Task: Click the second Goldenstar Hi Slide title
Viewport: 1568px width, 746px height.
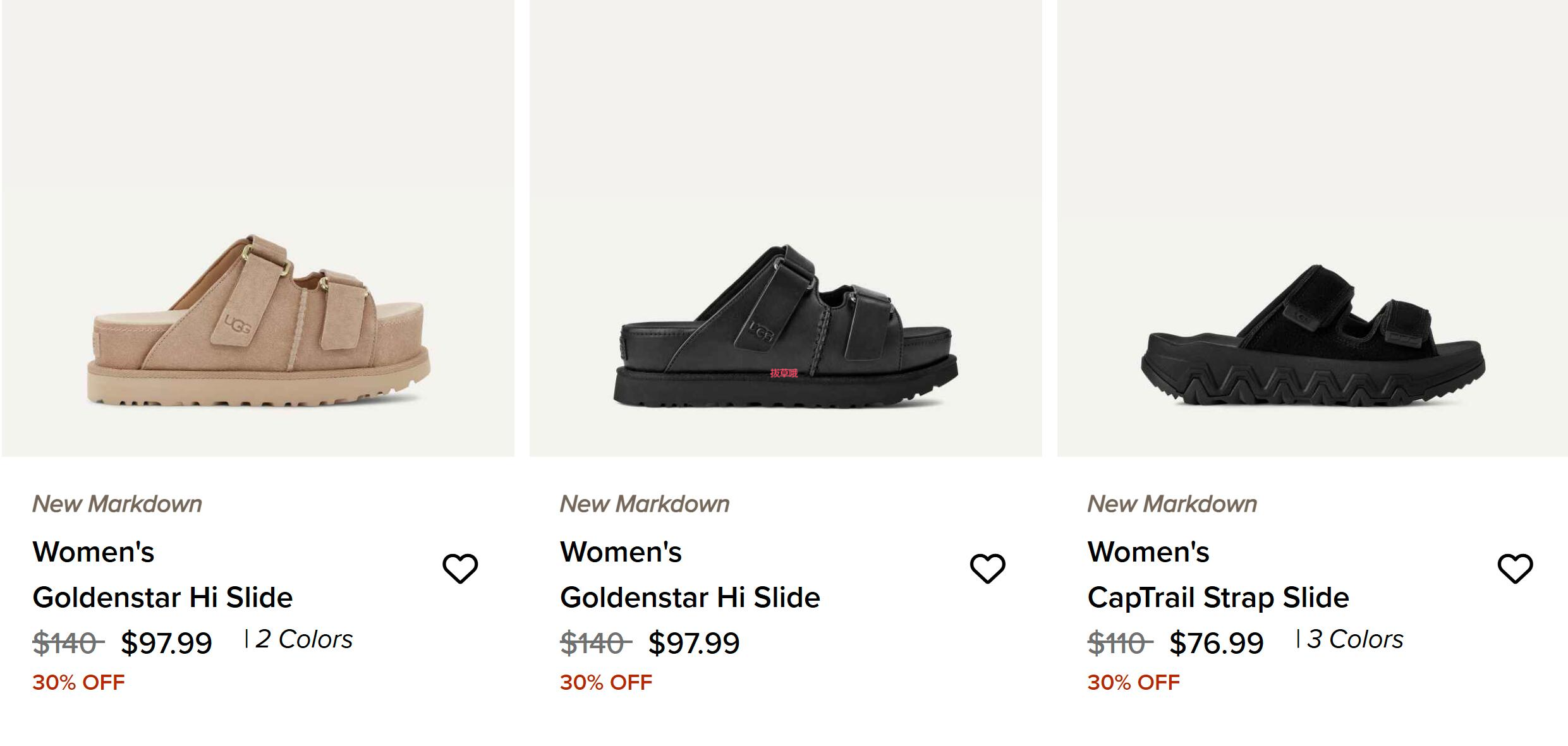Action: tap(690, 598)
